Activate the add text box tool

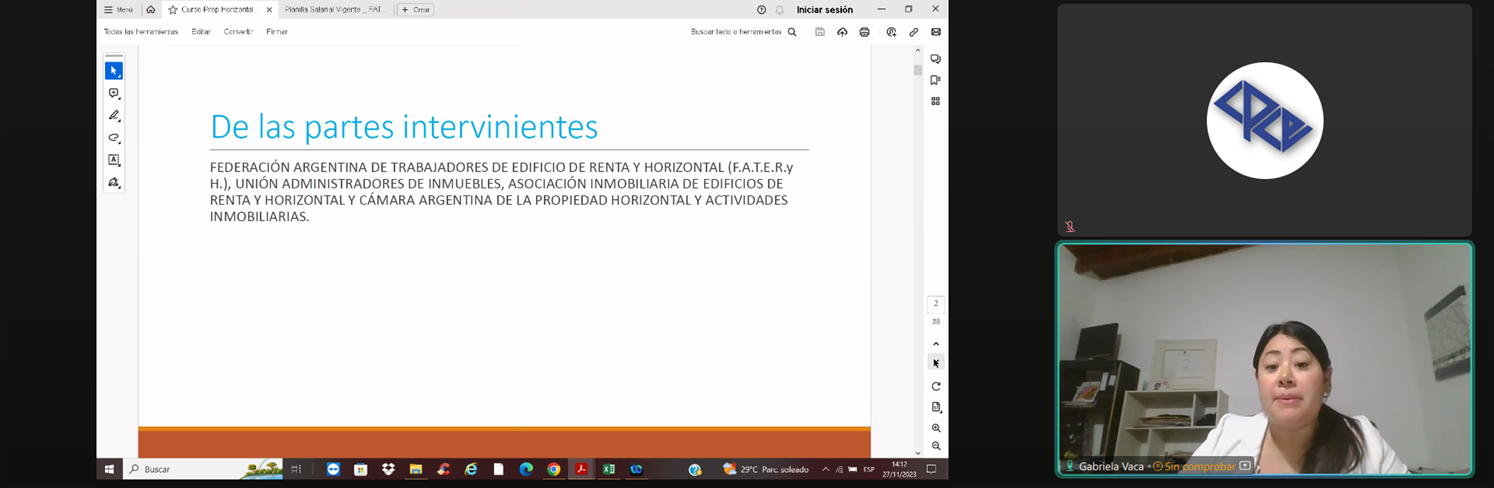114,160
